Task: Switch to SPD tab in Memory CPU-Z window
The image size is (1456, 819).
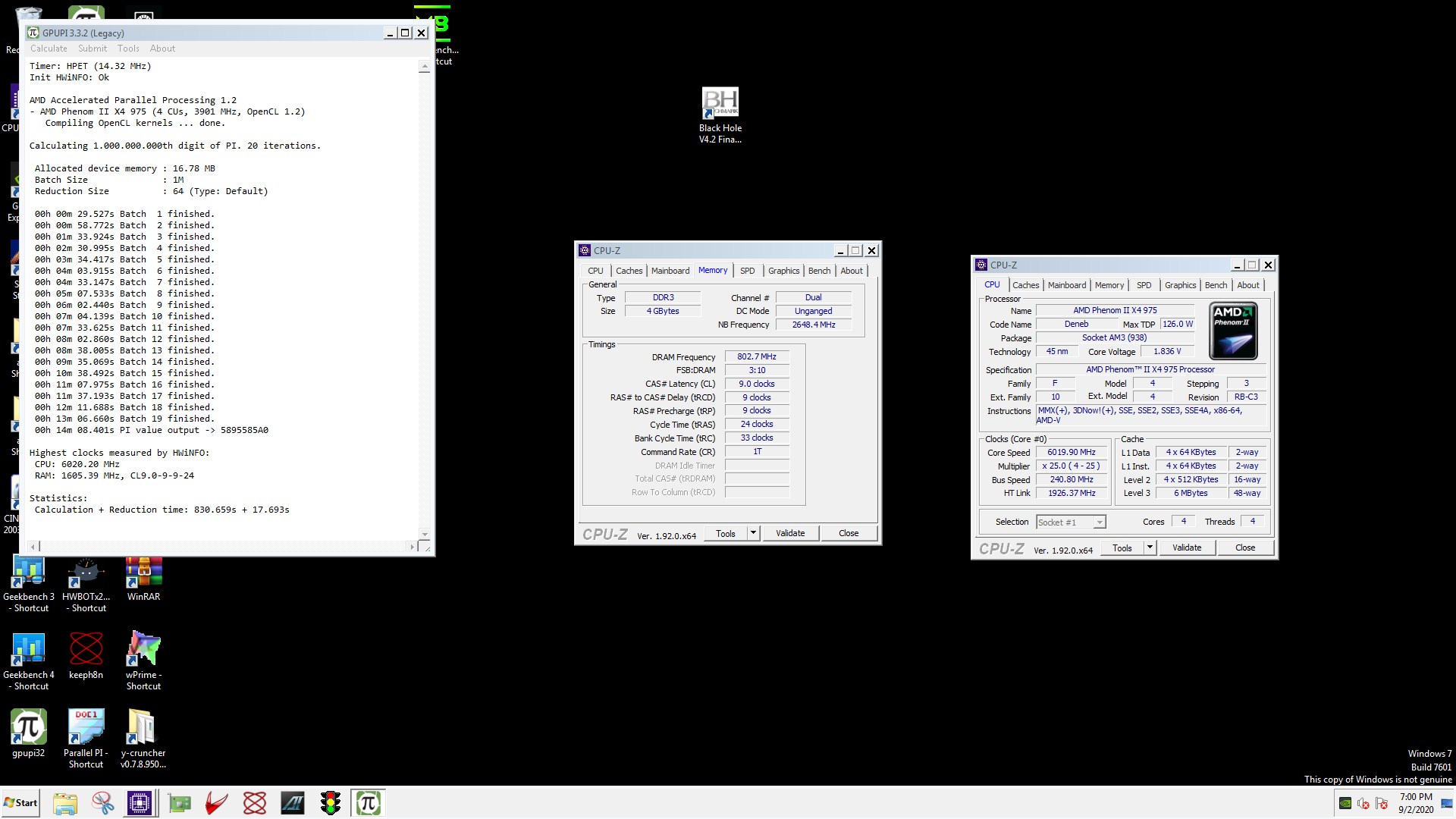Action: coord(748,271)
